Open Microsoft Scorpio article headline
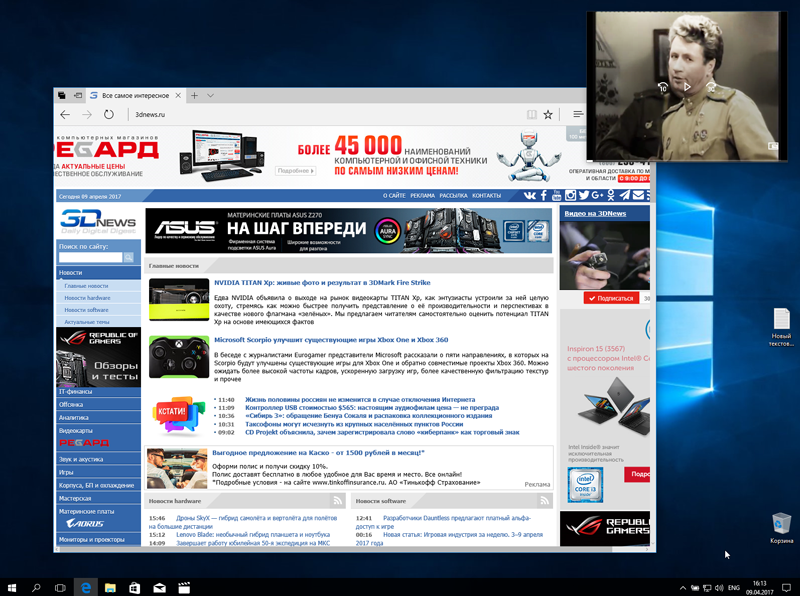The width and height of the screenshot is (800, 596). click(x=331, y=340)
